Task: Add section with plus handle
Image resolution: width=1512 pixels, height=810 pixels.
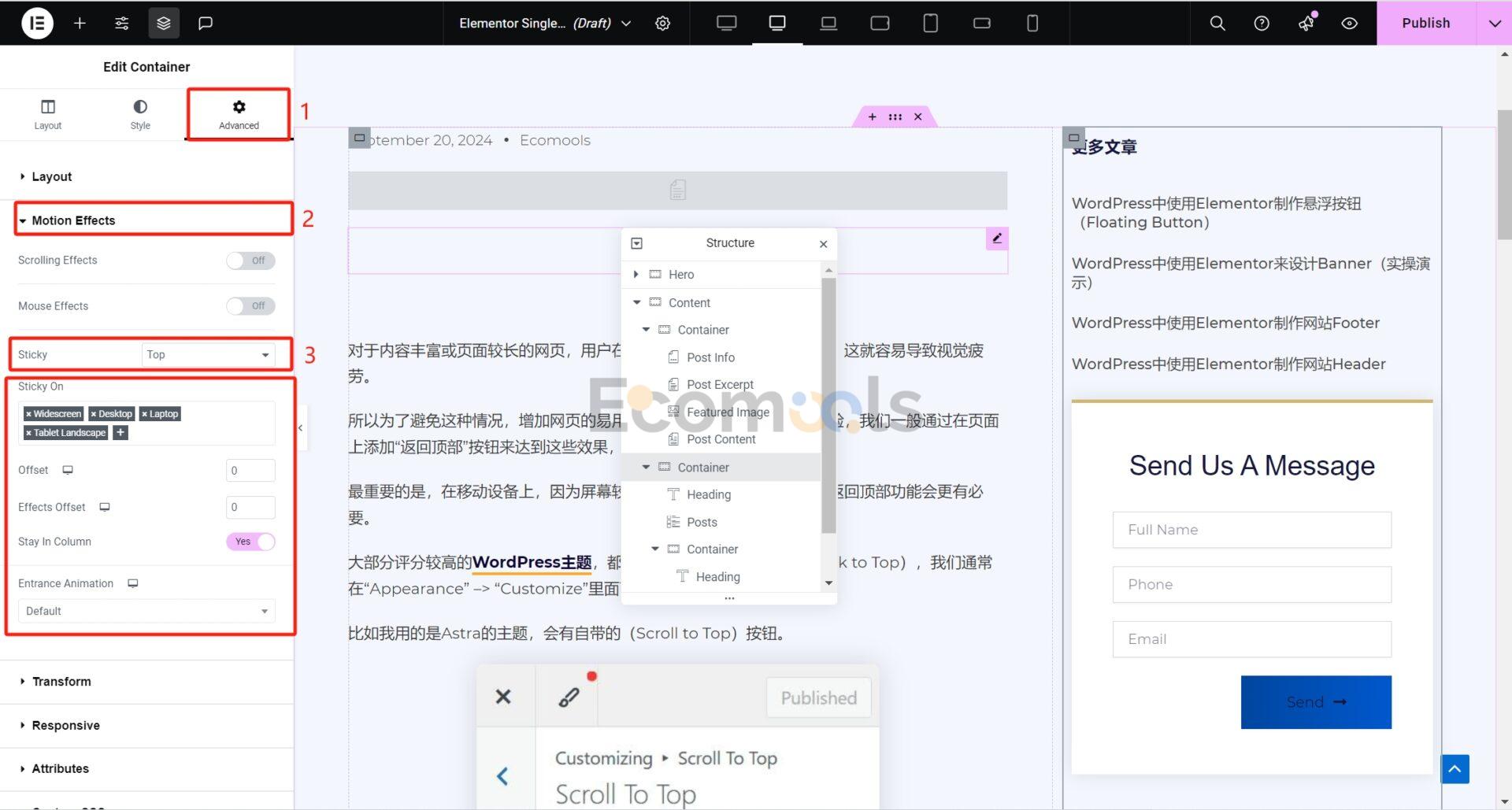Action: click(872, 117)
